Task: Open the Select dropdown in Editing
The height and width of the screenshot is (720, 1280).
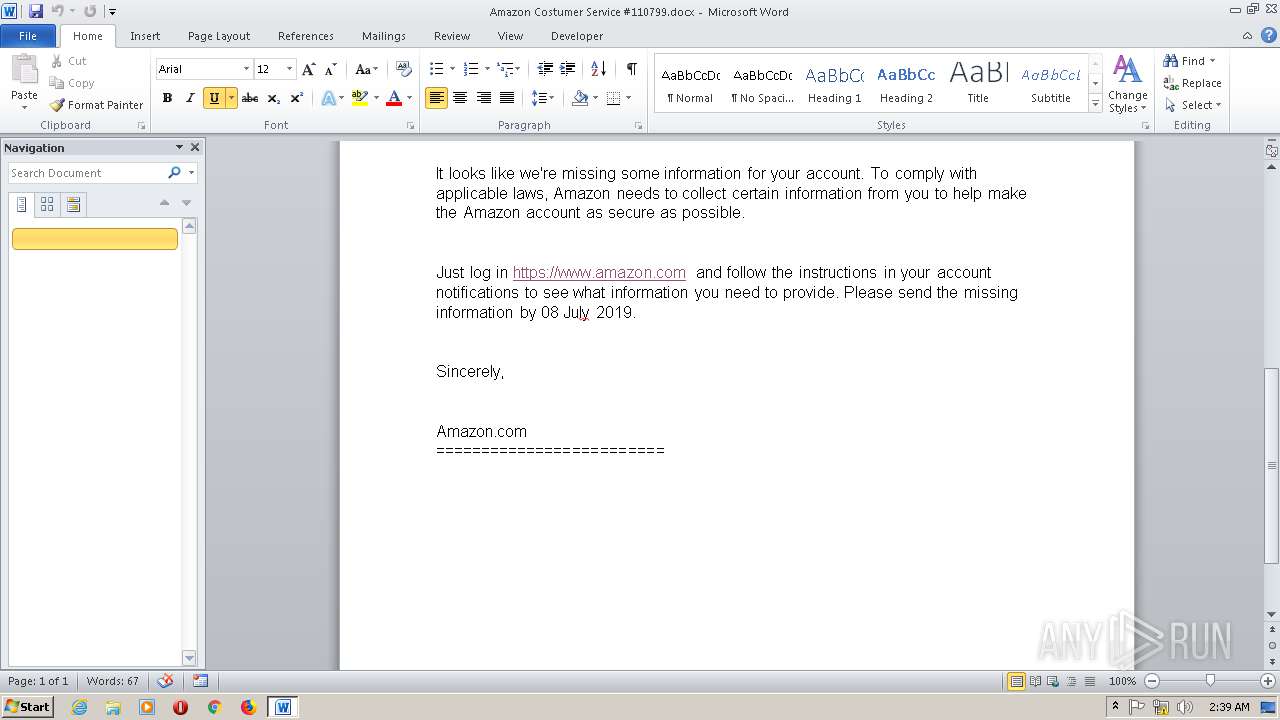Action: pos(1193,105)
